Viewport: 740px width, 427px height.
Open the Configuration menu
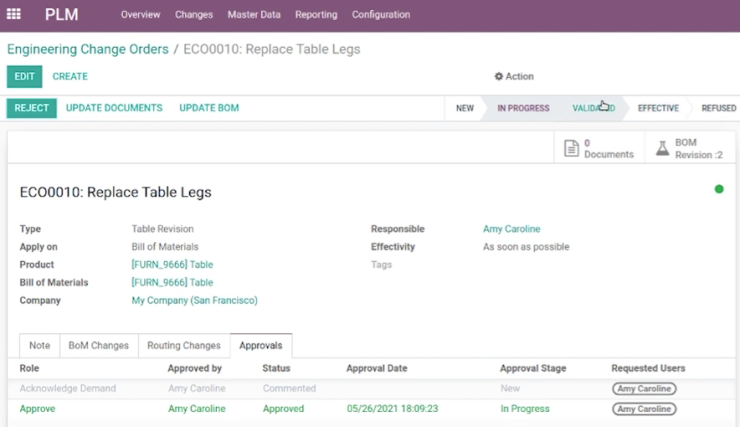[x=381, y=15]
